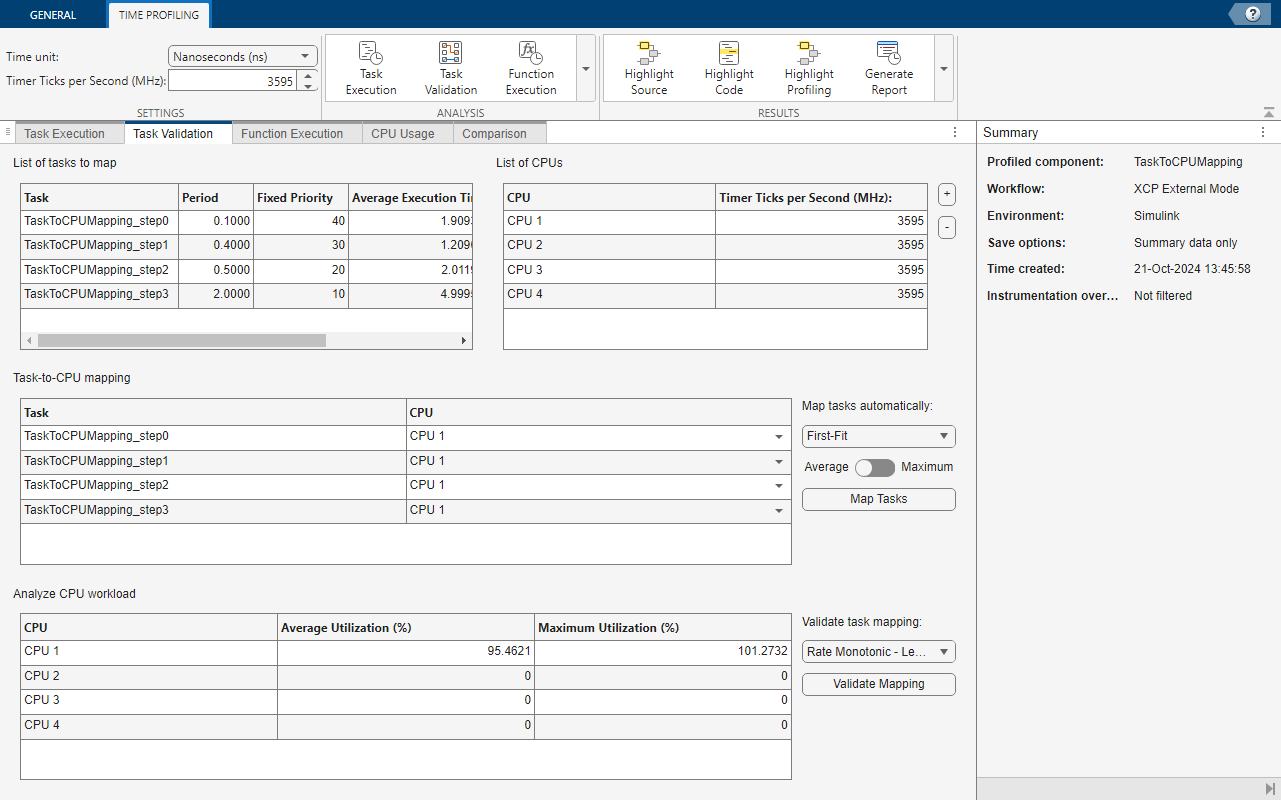Switch to the CPU Usage tab
The image size is (1281, 800).
coord(402,134)
